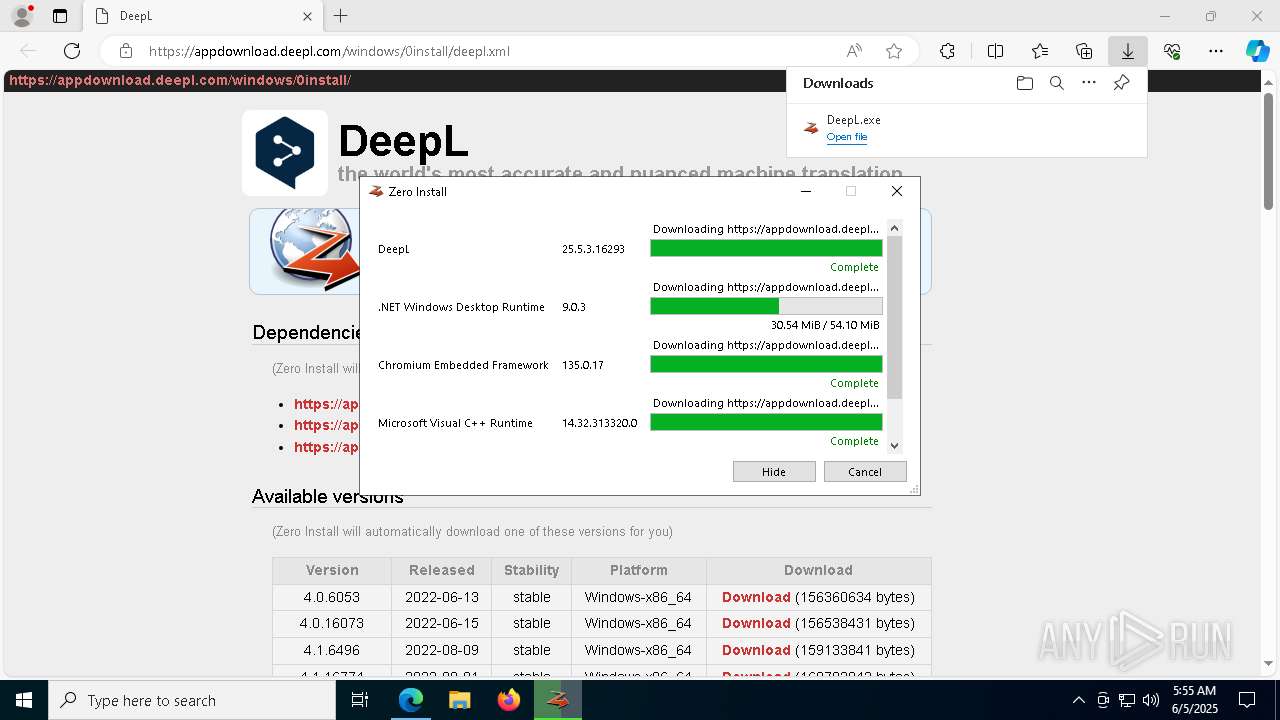Image resolution: width=1280 pixels, height=720 pixels.
Task: Open the tab actions menu icon
Action: (x=60, y=16)
